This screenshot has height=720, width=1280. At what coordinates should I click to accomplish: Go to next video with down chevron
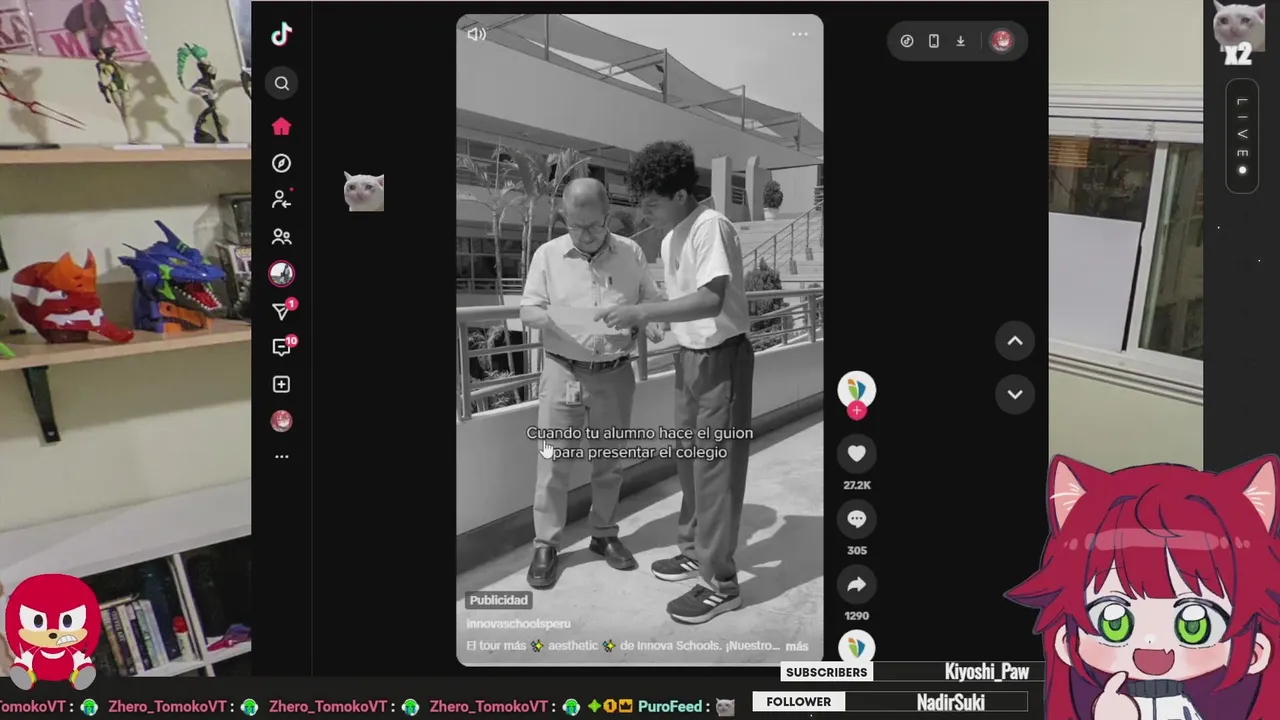click(x=1014, y=394)
